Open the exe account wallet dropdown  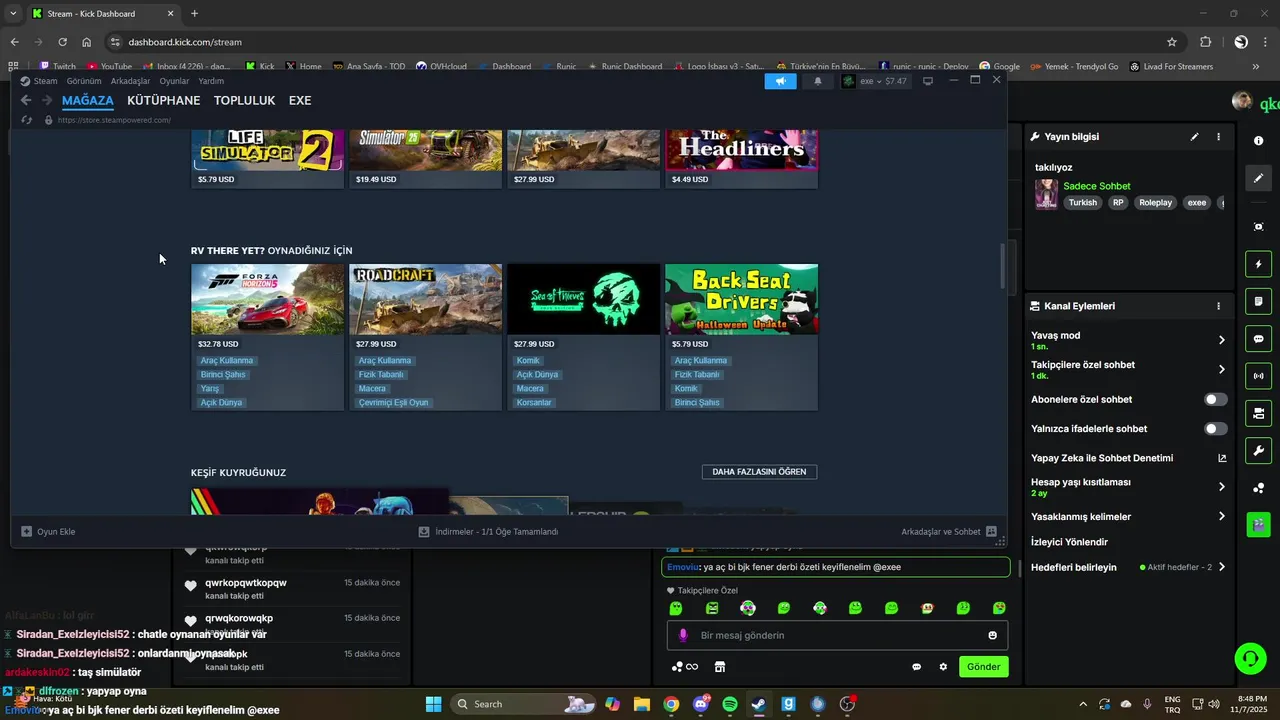[875, 81]
